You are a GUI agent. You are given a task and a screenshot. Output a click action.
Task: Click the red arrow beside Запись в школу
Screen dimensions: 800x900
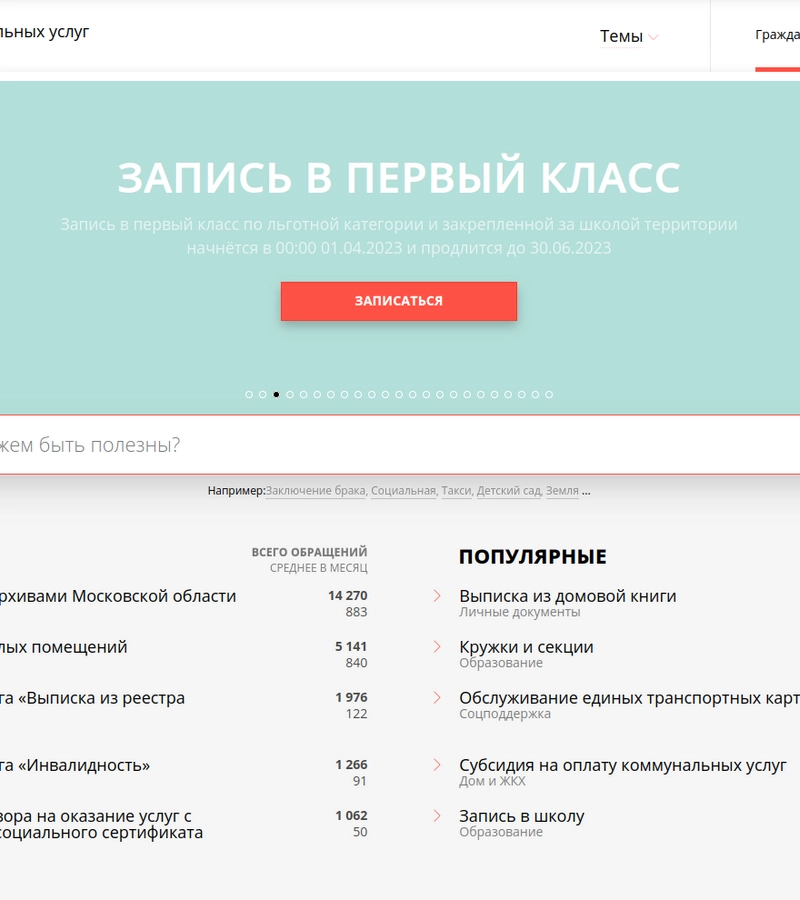437,816
